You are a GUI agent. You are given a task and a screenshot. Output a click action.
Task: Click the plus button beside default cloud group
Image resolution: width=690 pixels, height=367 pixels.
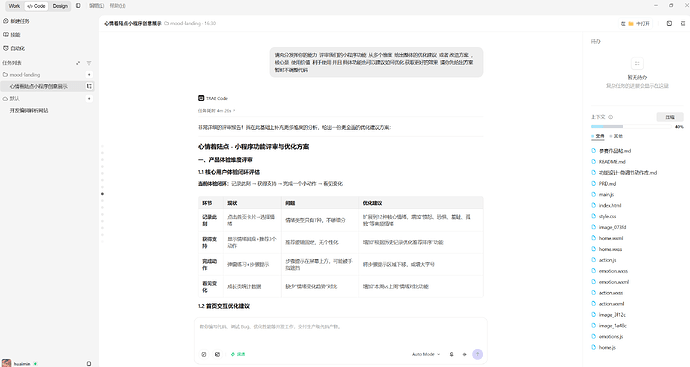tap(89, 99)
